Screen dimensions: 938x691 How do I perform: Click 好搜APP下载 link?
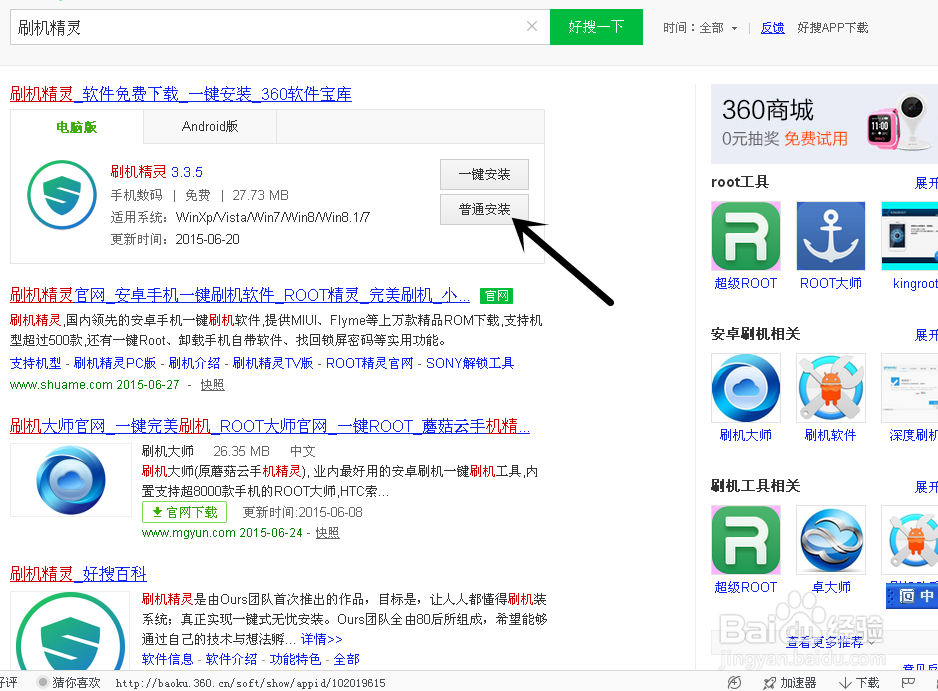click(x=833, y=28)
